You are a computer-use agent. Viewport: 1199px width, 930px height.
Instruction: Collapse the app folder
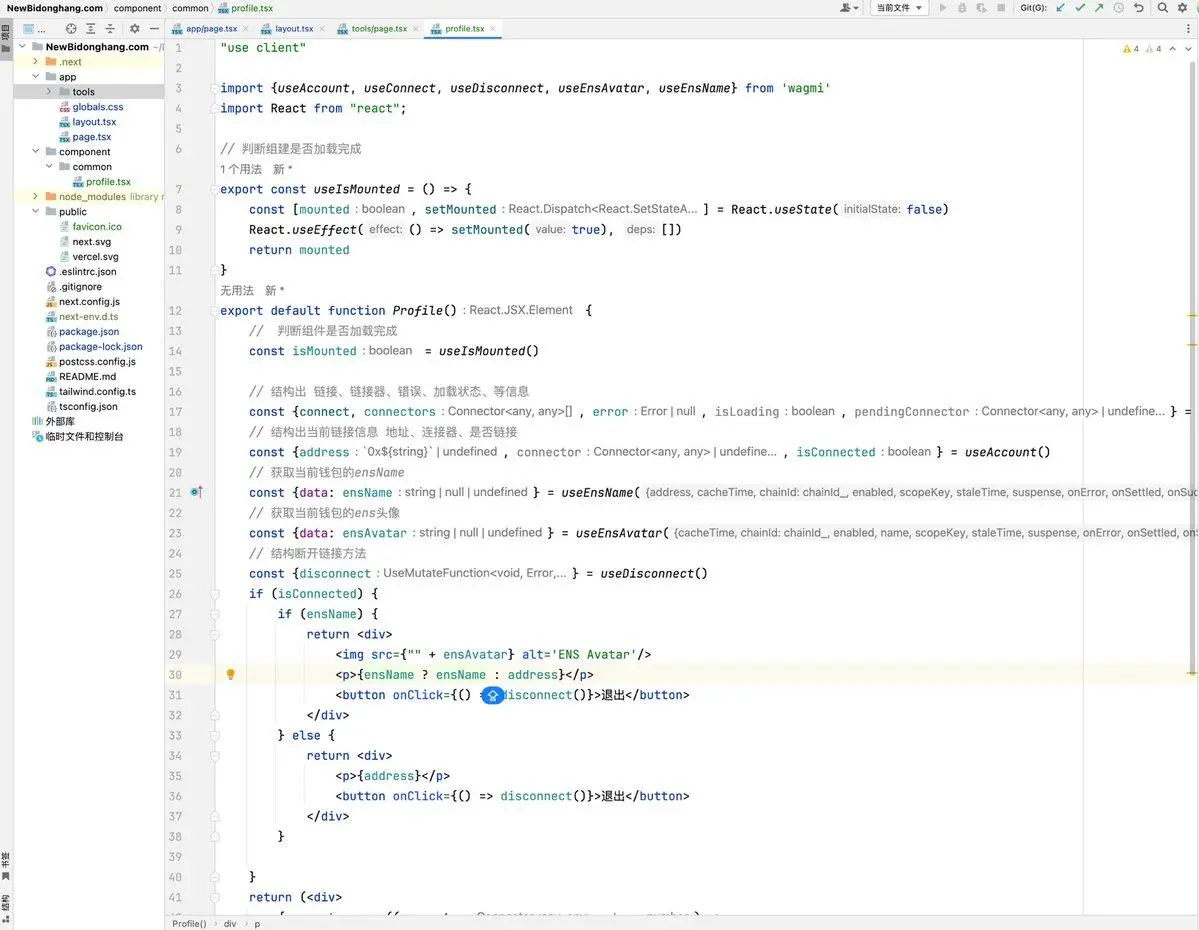tap(35, 76)
